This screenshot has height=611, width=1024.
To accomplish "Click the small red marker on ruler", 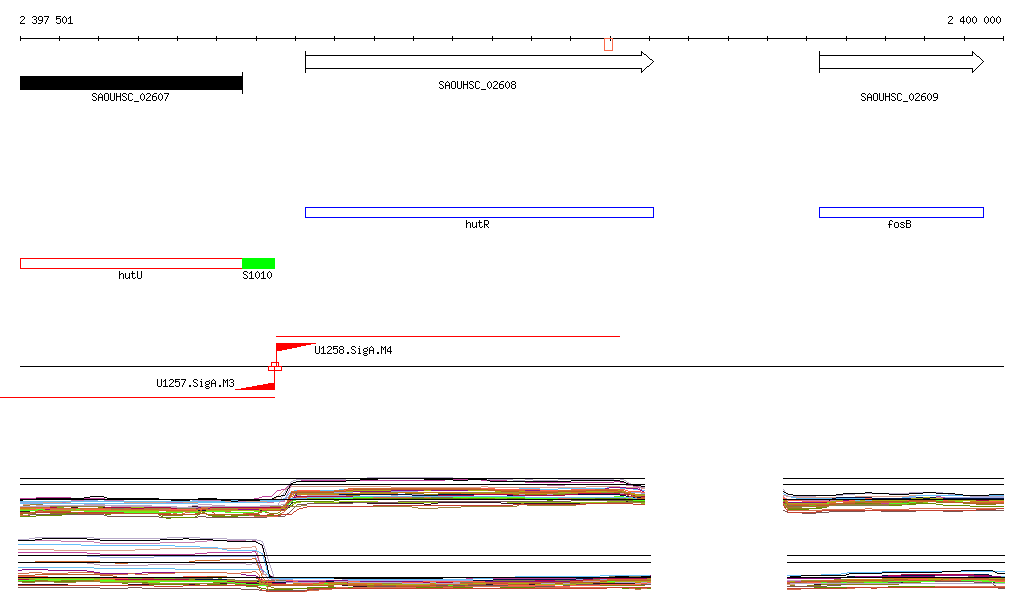I will coord(609,44).
